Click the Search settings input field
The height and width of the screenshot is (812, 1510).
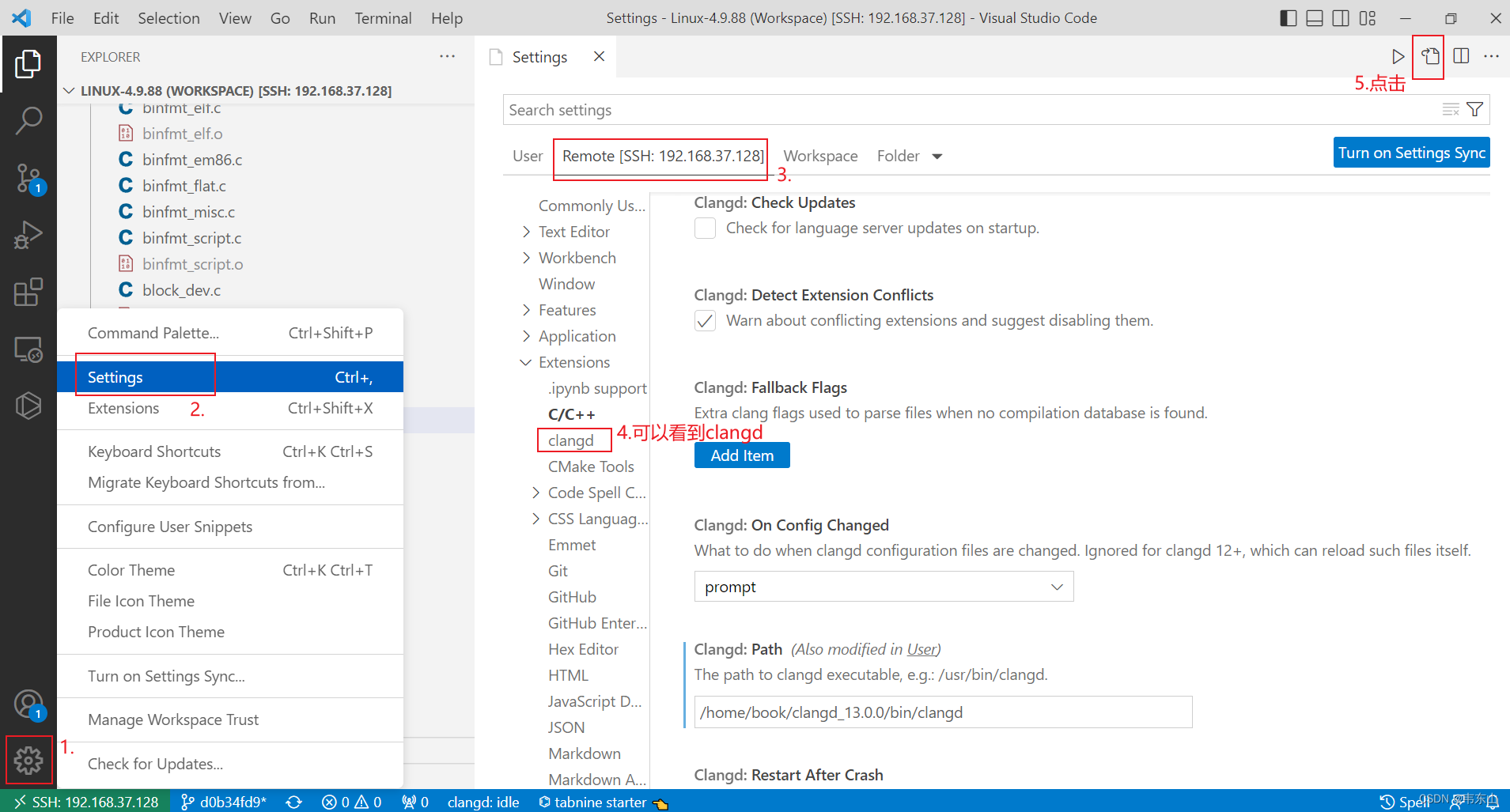pos(971,110)
